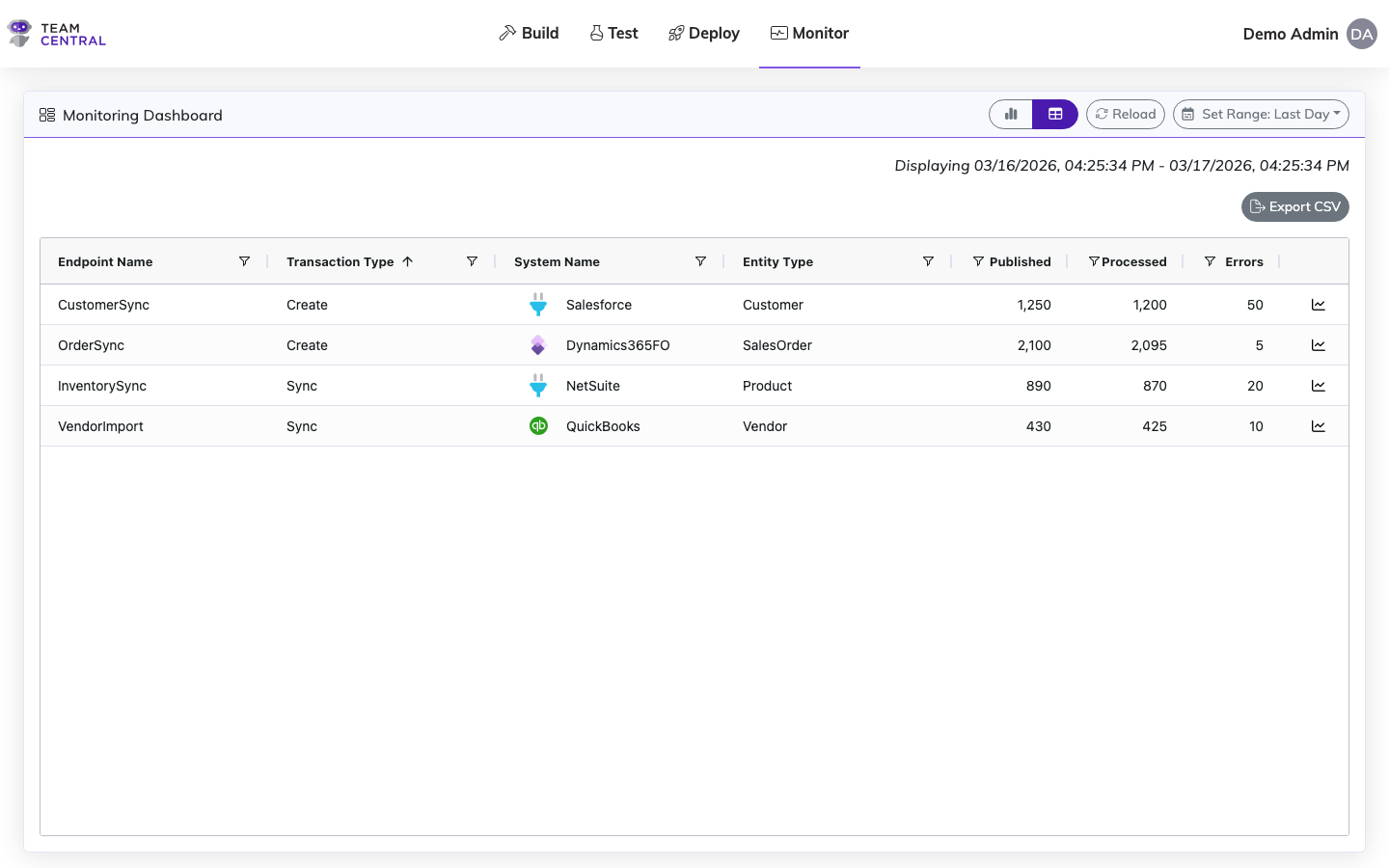Click the Transaction Type sort arrow

[407, 260]
